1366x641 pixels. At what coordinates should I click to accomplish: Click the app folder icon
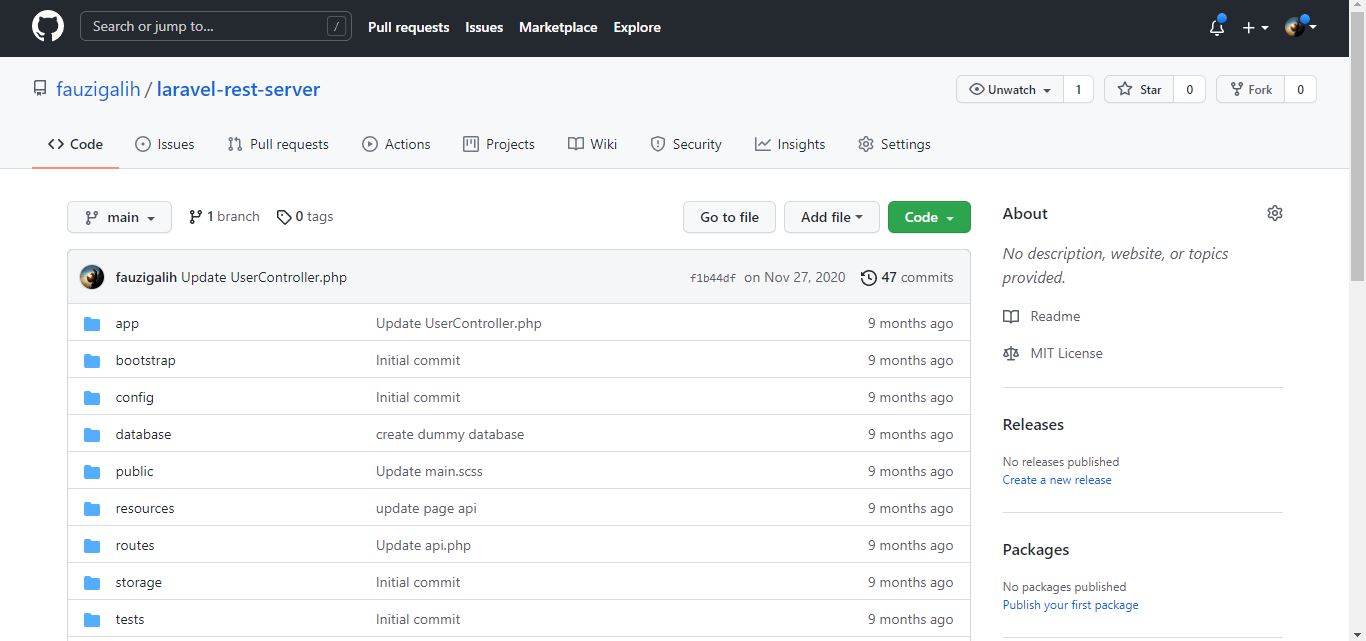(92, 323)
